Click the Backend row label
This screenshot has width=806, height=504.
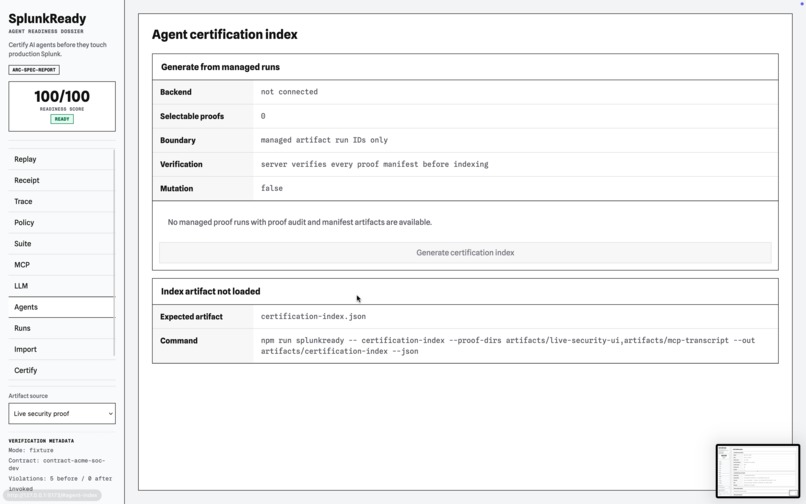click(x=176, y=92)
